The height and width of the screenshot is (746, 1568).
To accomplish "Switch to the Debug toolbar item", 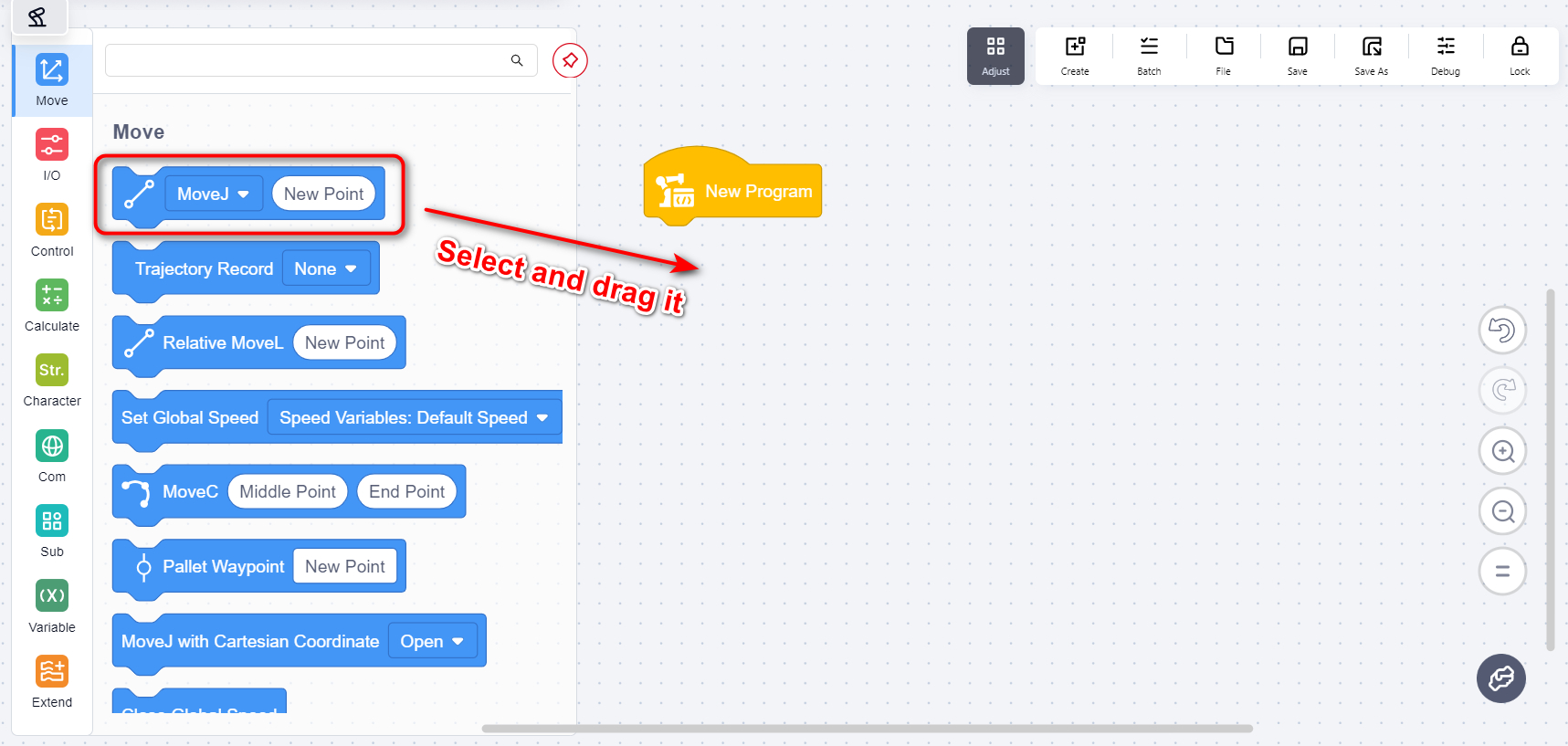I will tap(1445, 56).
